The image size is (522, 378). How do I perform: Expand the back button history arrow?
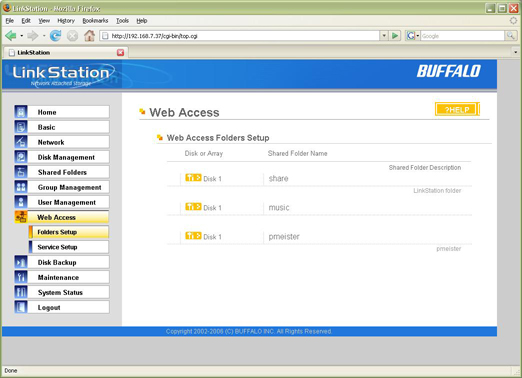[x=22, y=36]
